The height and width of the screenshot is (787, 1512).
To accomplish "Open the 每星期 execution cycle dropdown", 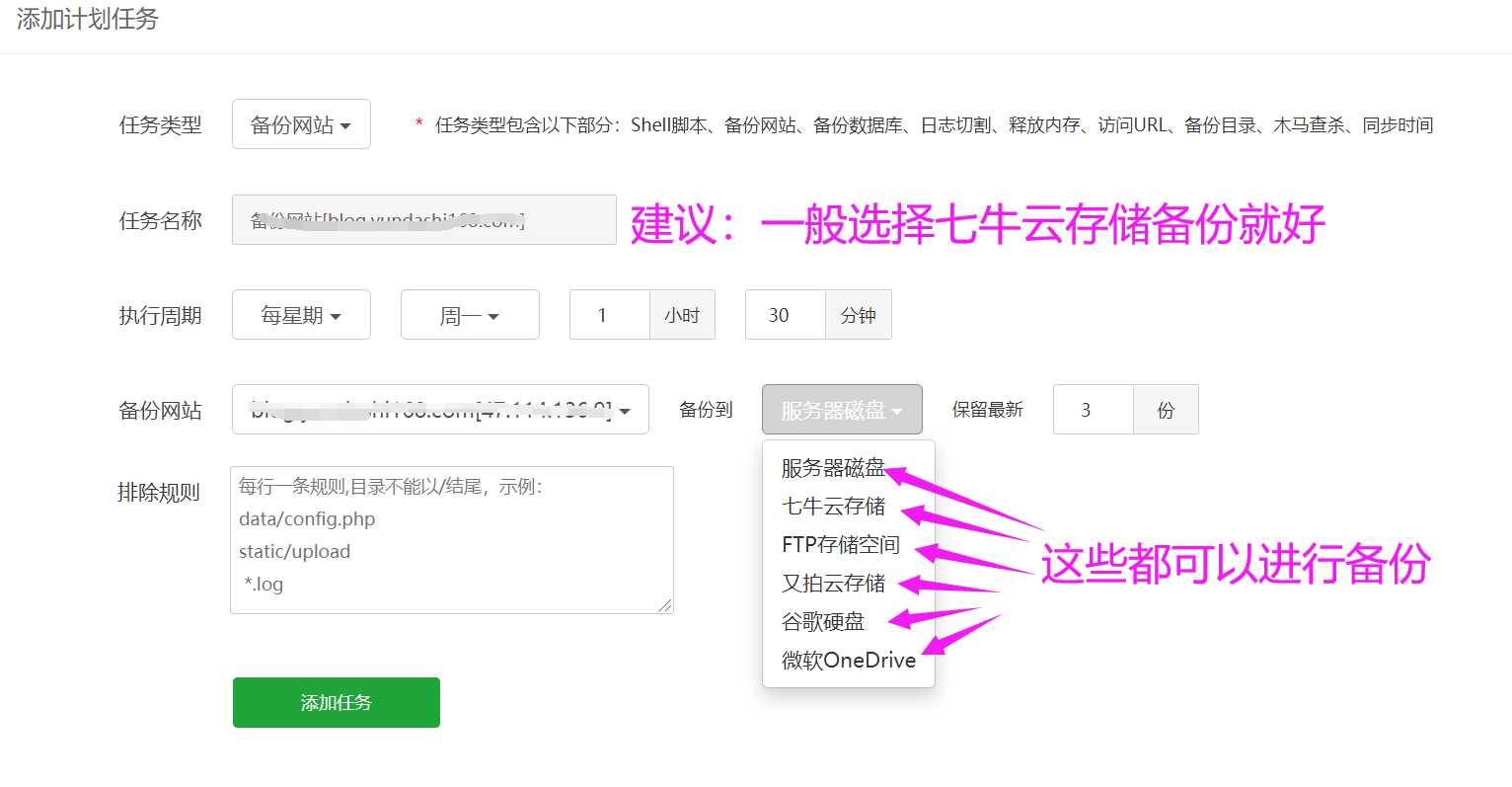I will tap(301, 315).
